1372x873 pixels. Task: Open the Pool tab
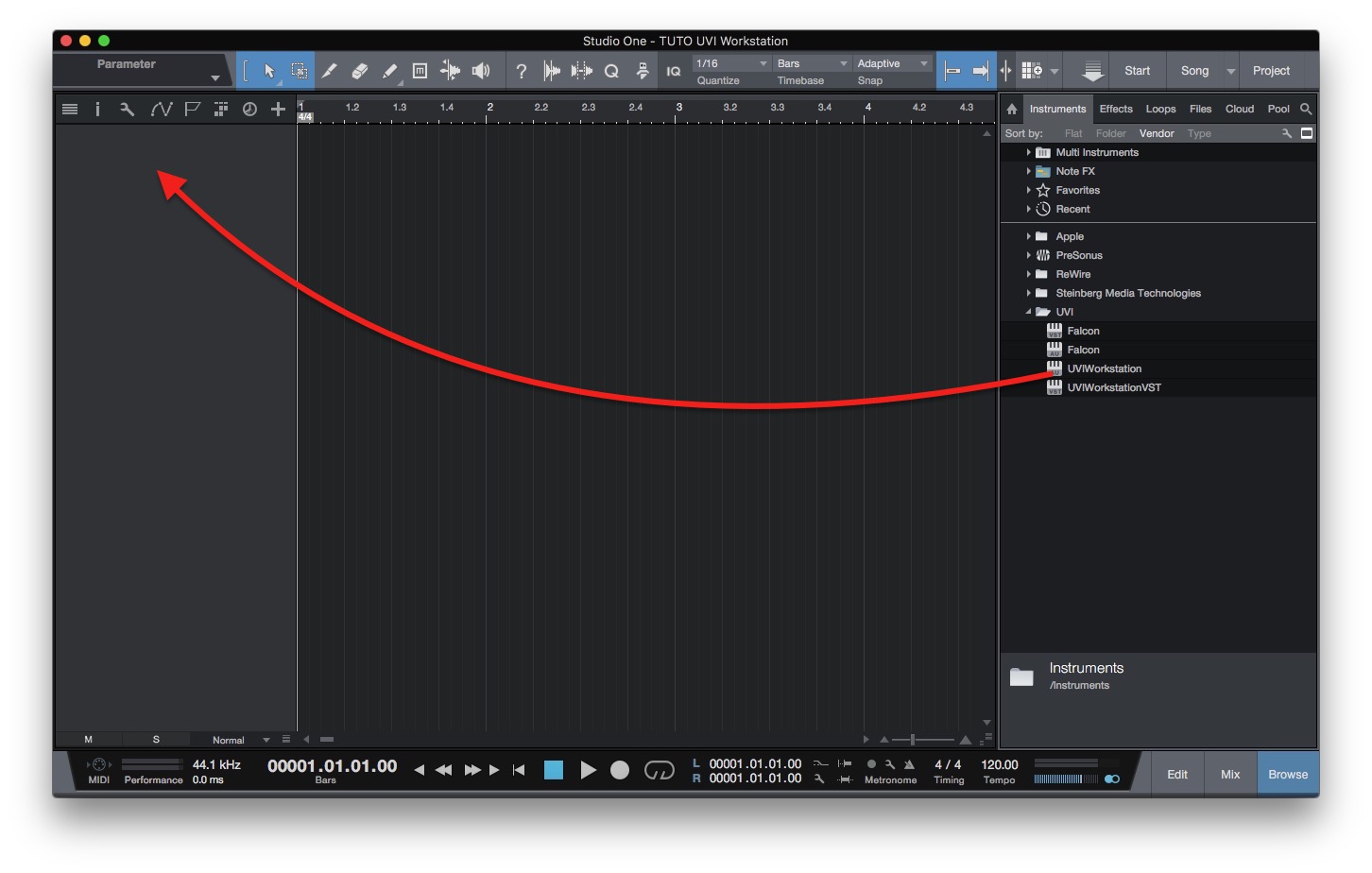[1278, 109]
